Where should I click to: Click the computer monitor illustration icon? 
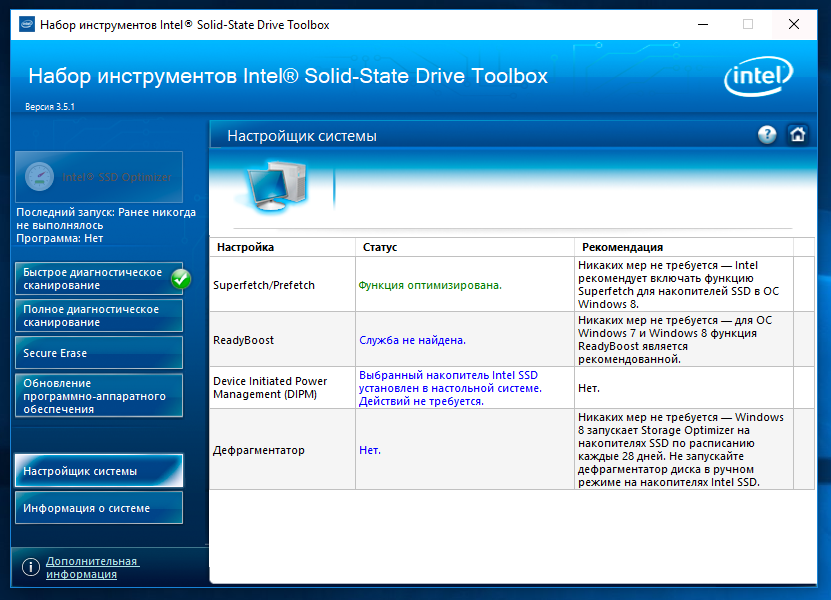tap(277, 187)
